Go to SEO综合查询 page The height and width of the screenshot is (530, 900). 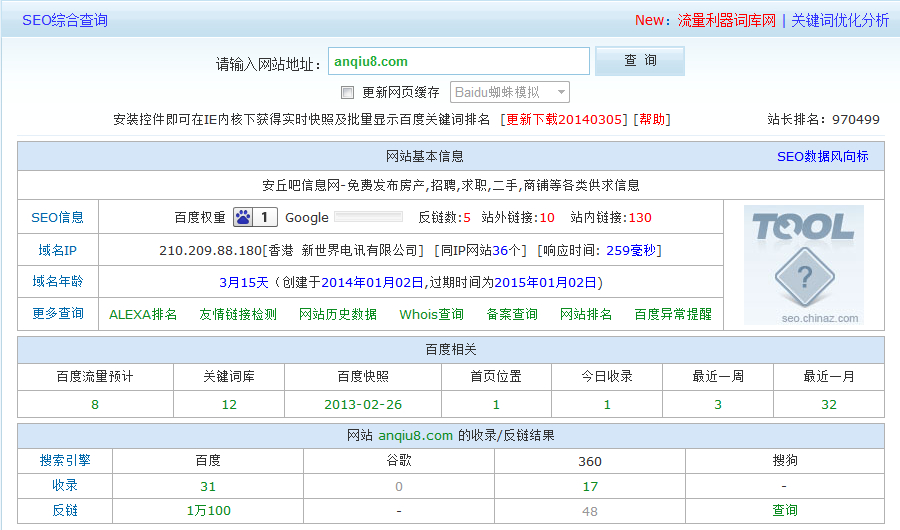point(65,20)
